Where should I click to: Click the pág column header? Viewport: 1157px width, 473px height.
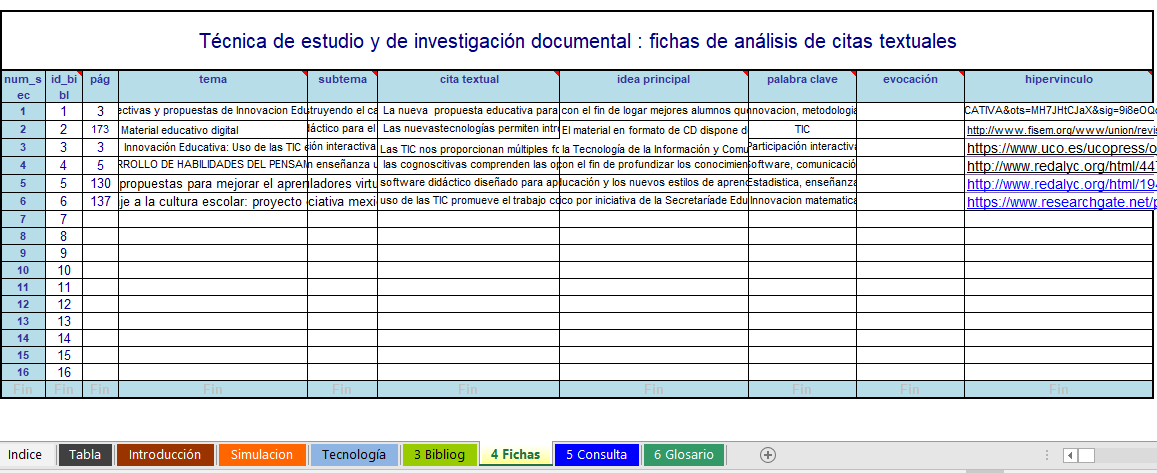point(100,87)
